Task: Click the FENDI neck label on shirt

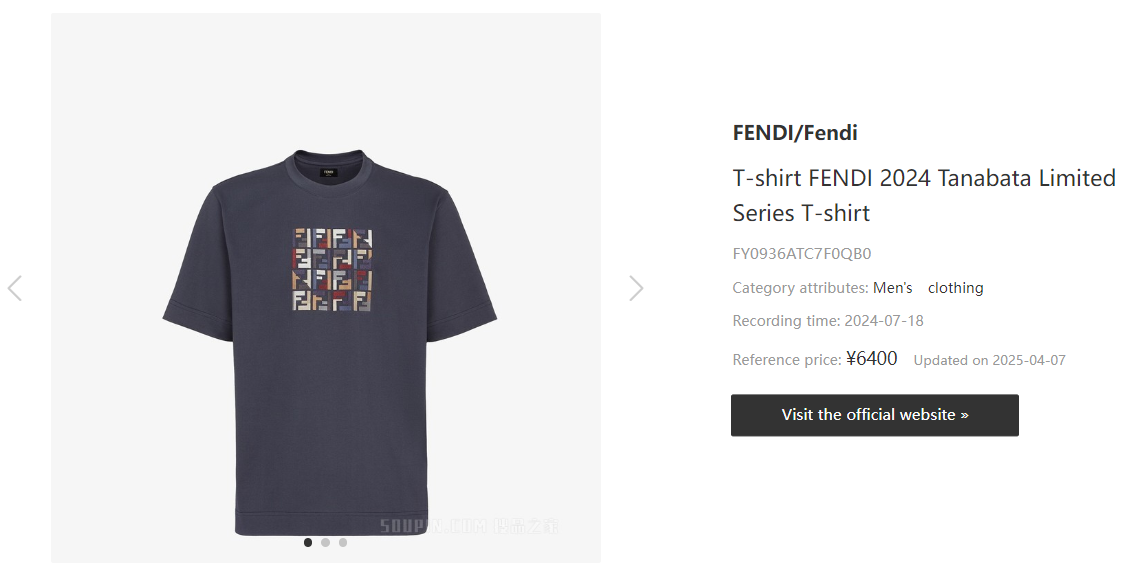Action: click(x=328, y=174)
